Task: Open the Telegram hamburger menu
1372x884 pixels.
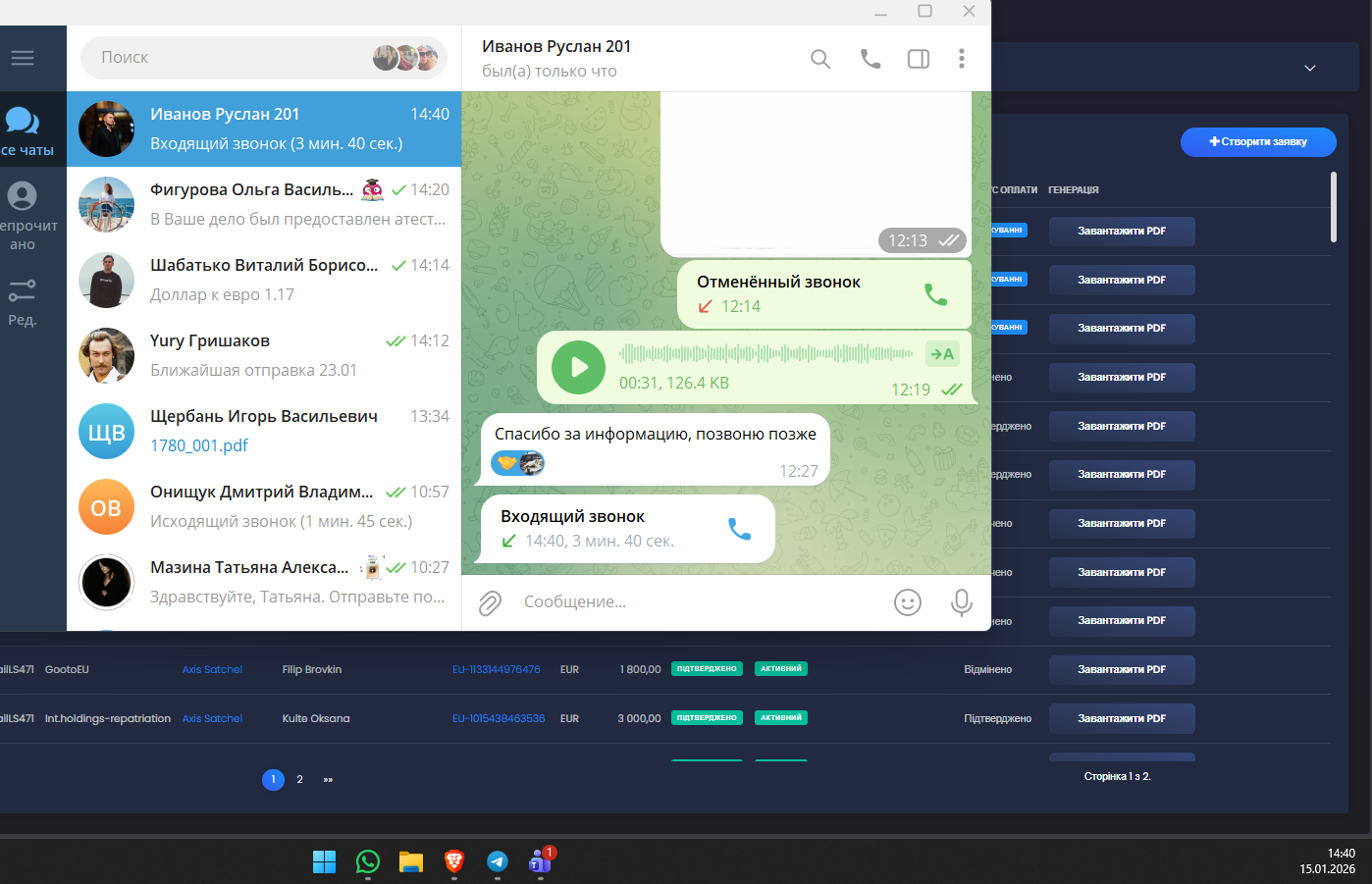Action: (x=23, y=58)
